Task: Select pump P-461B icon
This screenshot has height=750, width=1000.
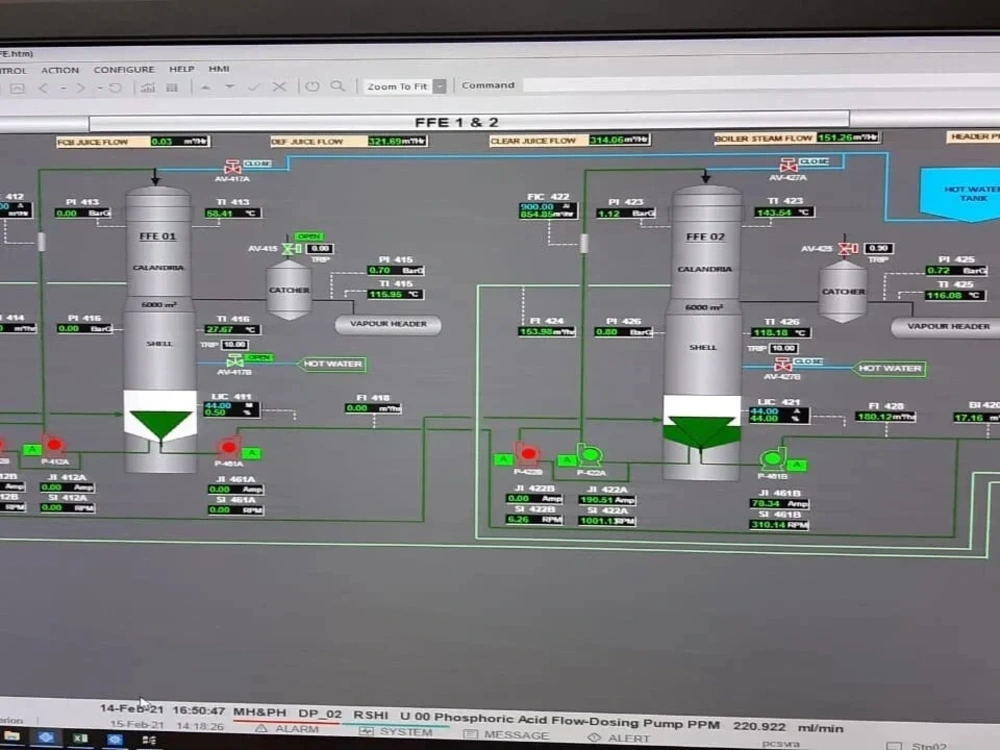Action: coord(772,459)
